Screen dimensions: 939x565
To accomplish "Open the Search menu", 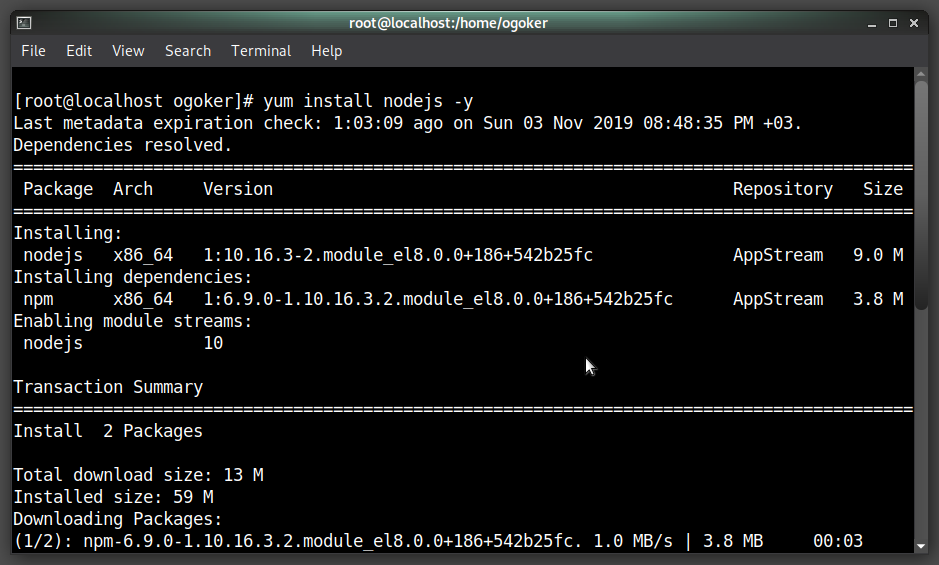I will point(188,51).
